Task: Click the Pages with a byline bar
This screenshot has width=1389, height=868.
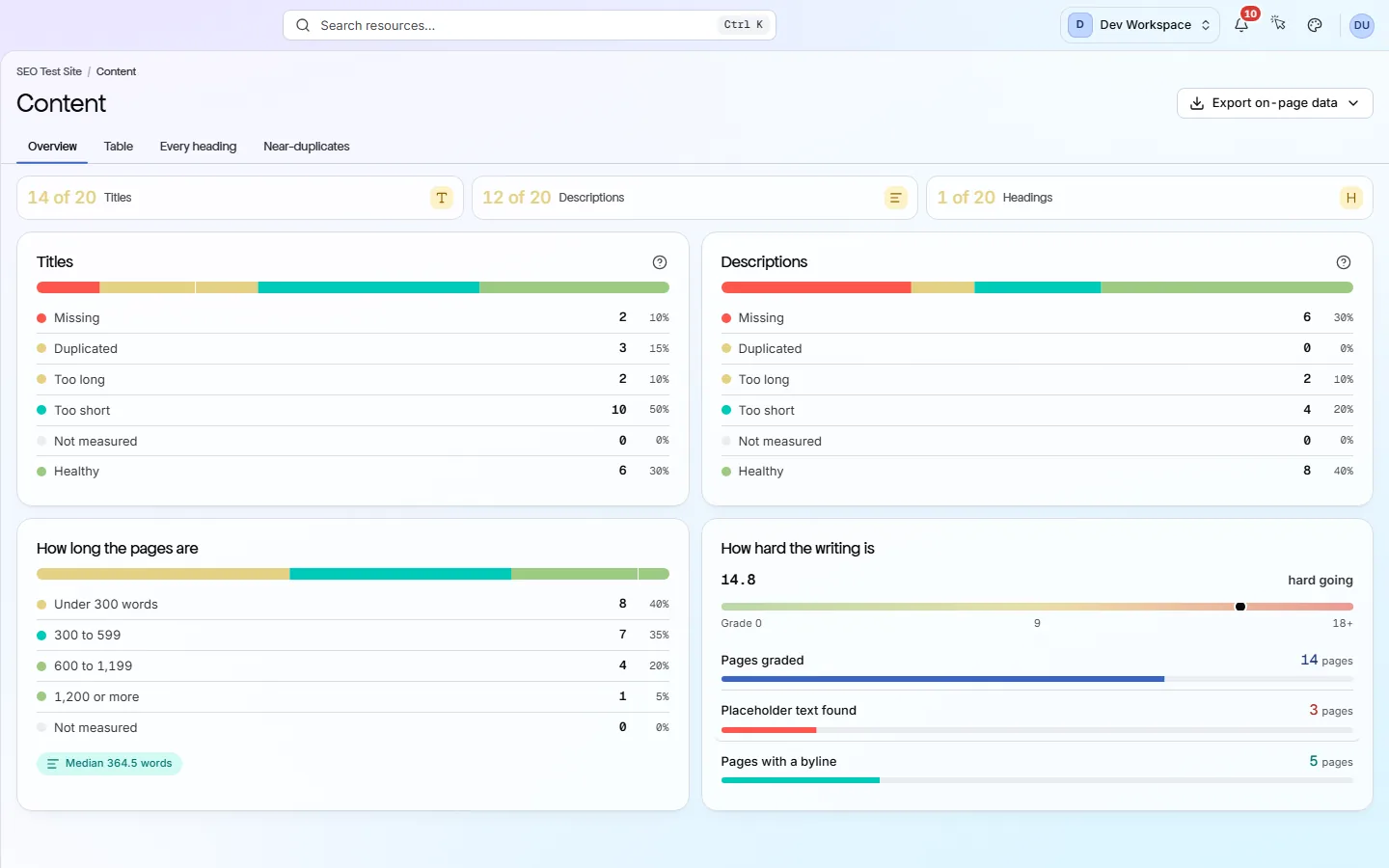Action: (1037, 780)
